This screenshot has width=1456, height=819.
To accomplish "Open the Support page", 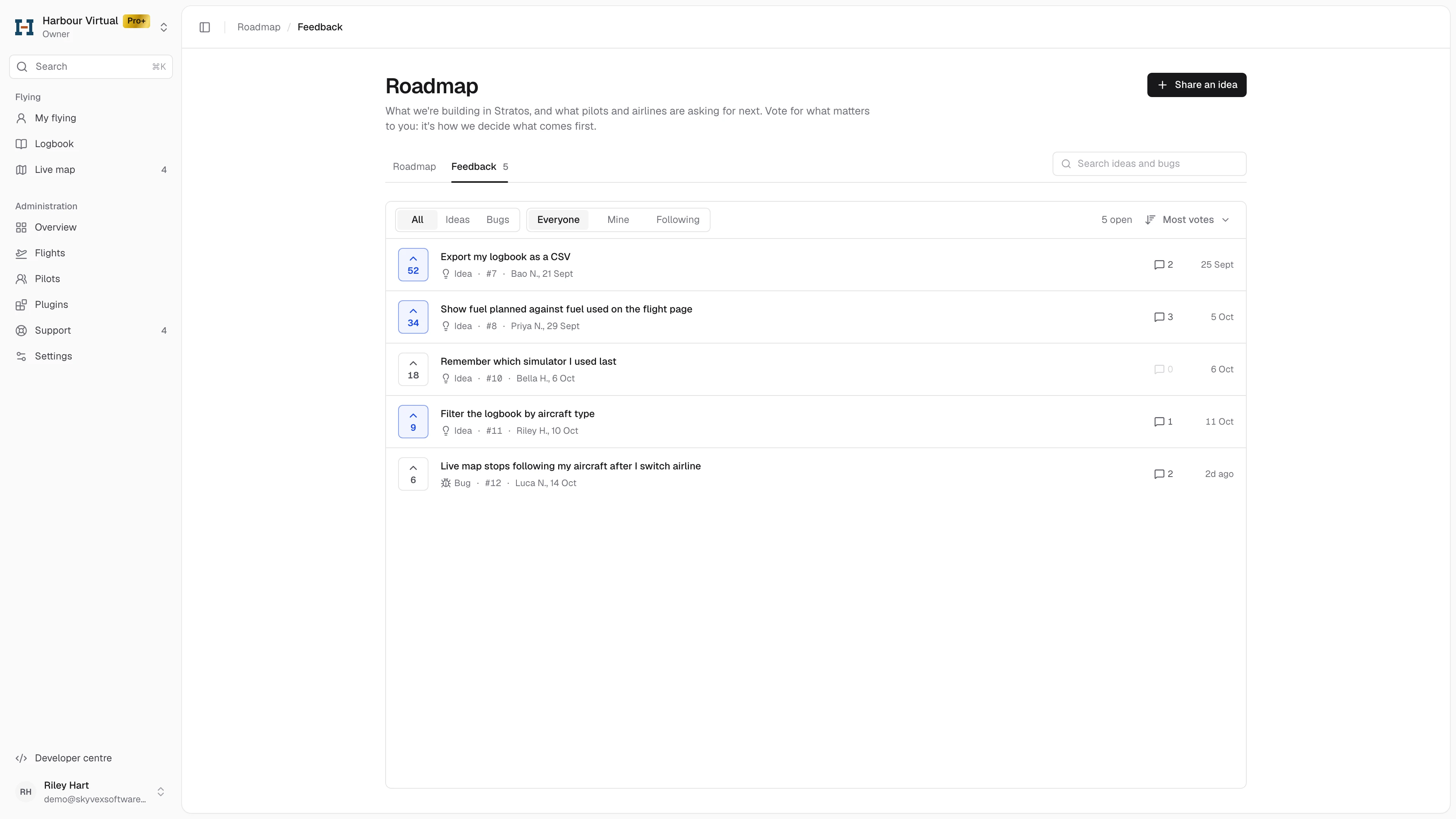I will 91,331.
